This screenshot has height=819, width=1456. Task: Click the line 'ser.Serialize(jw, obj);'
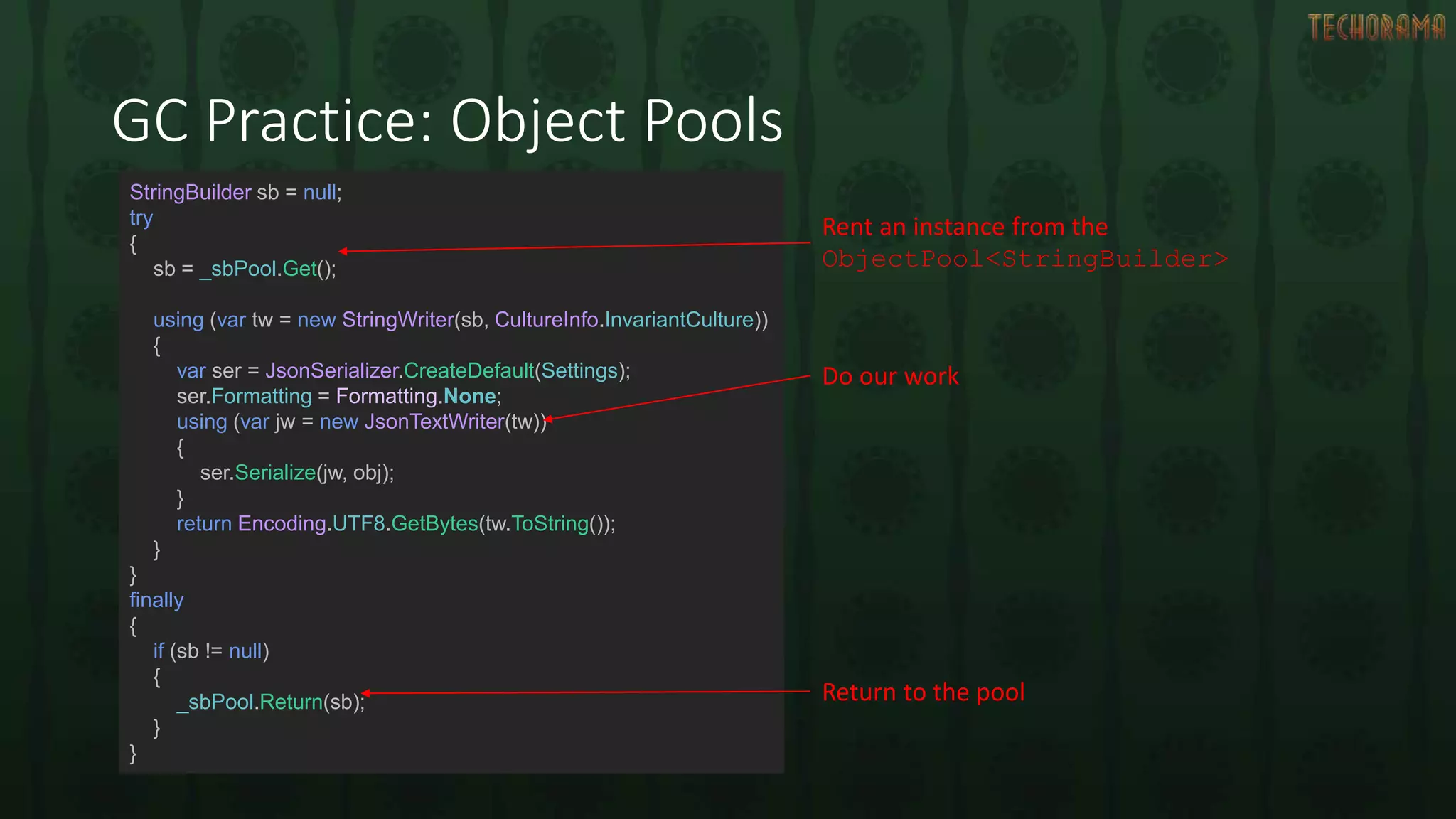(297, 473)
